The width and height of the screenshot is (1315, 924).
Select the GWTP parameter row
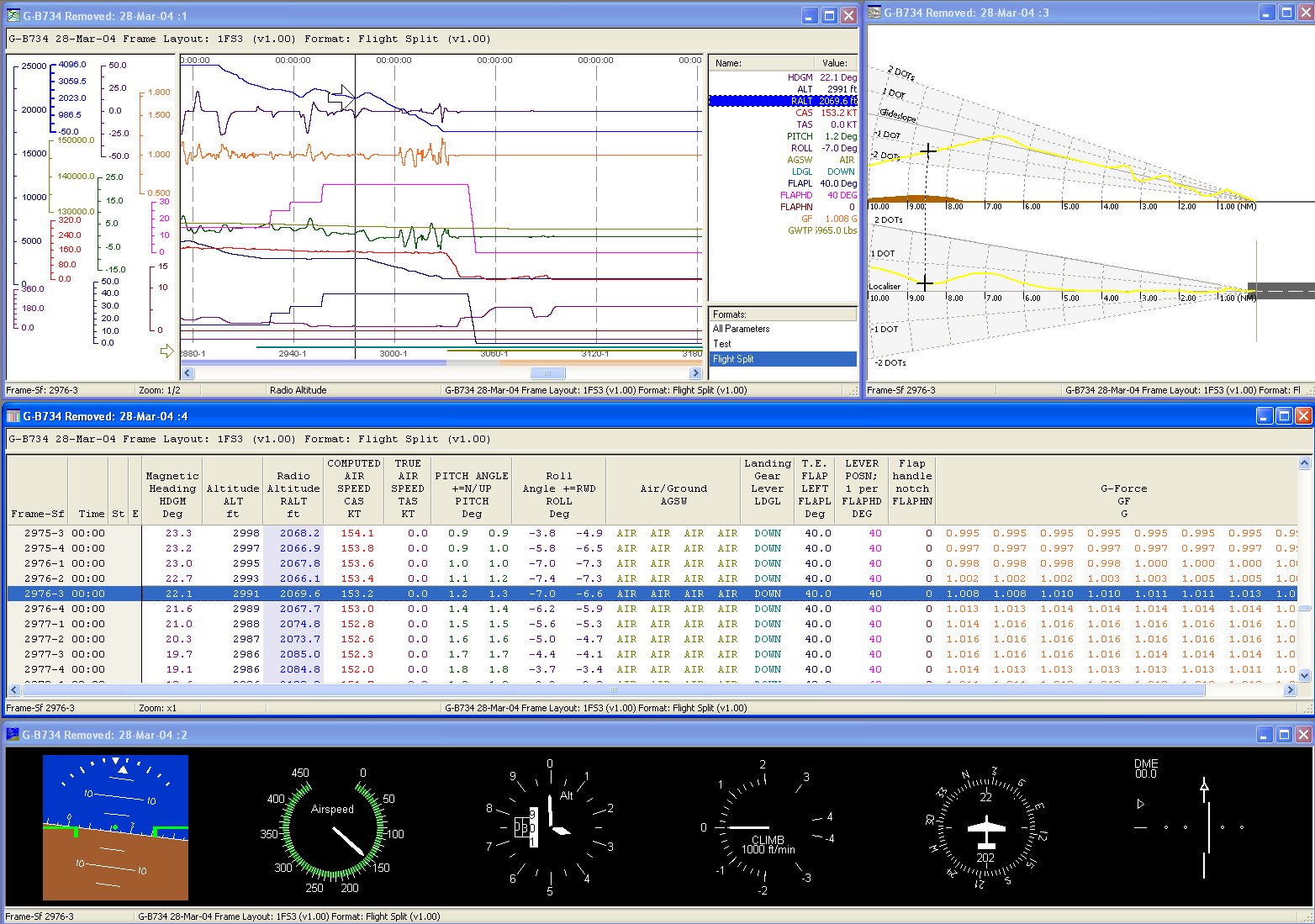(x=783, y=230)
